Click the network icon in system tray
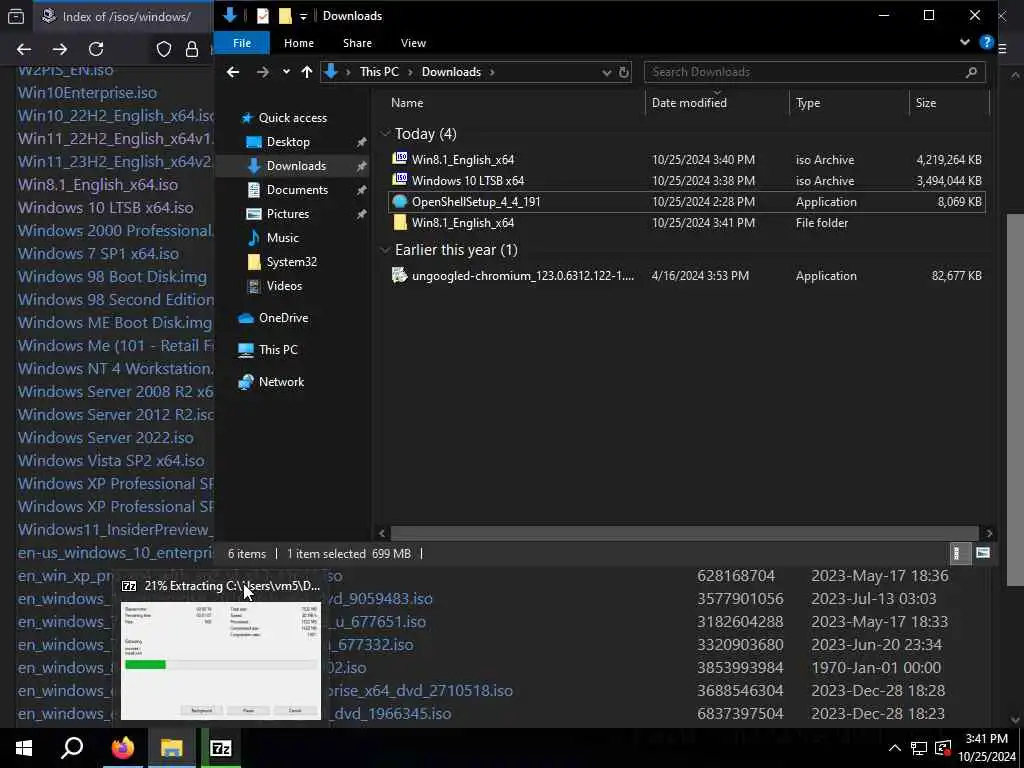Image resolution: width=1024 pixels, height=768 pixels. (919, 748)
